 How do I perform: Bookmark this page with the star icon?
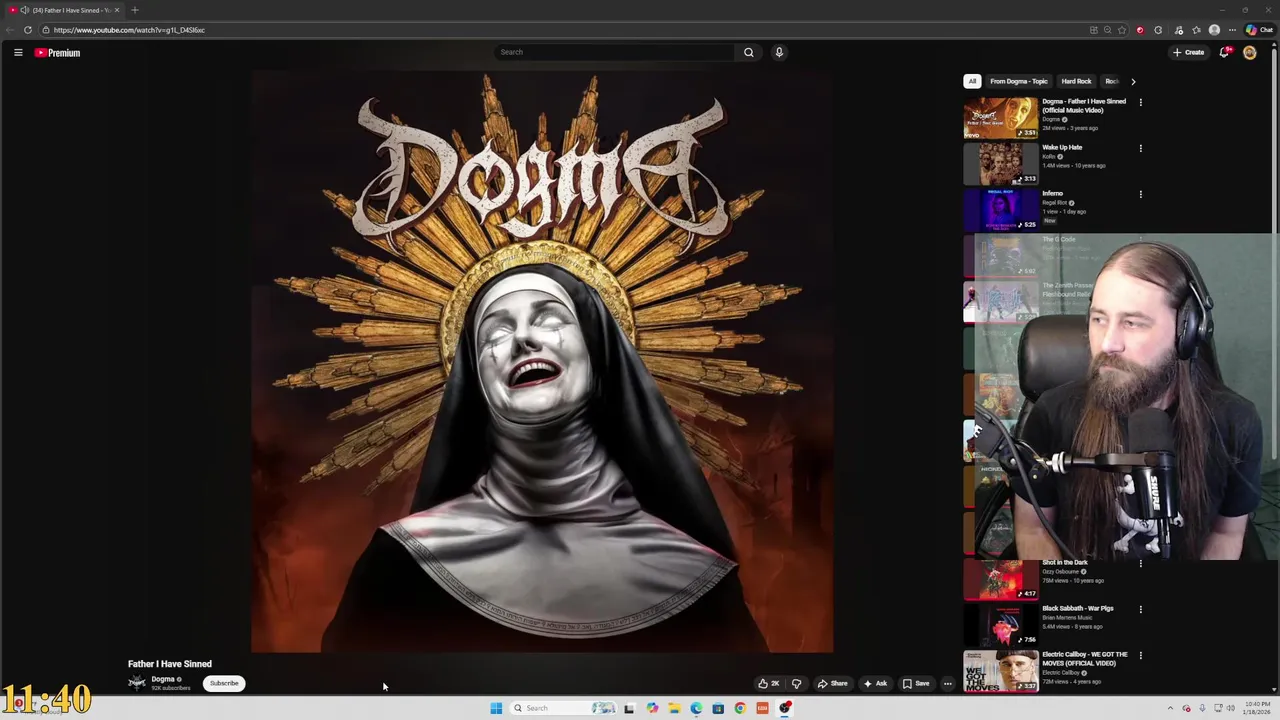point(1122,30)
